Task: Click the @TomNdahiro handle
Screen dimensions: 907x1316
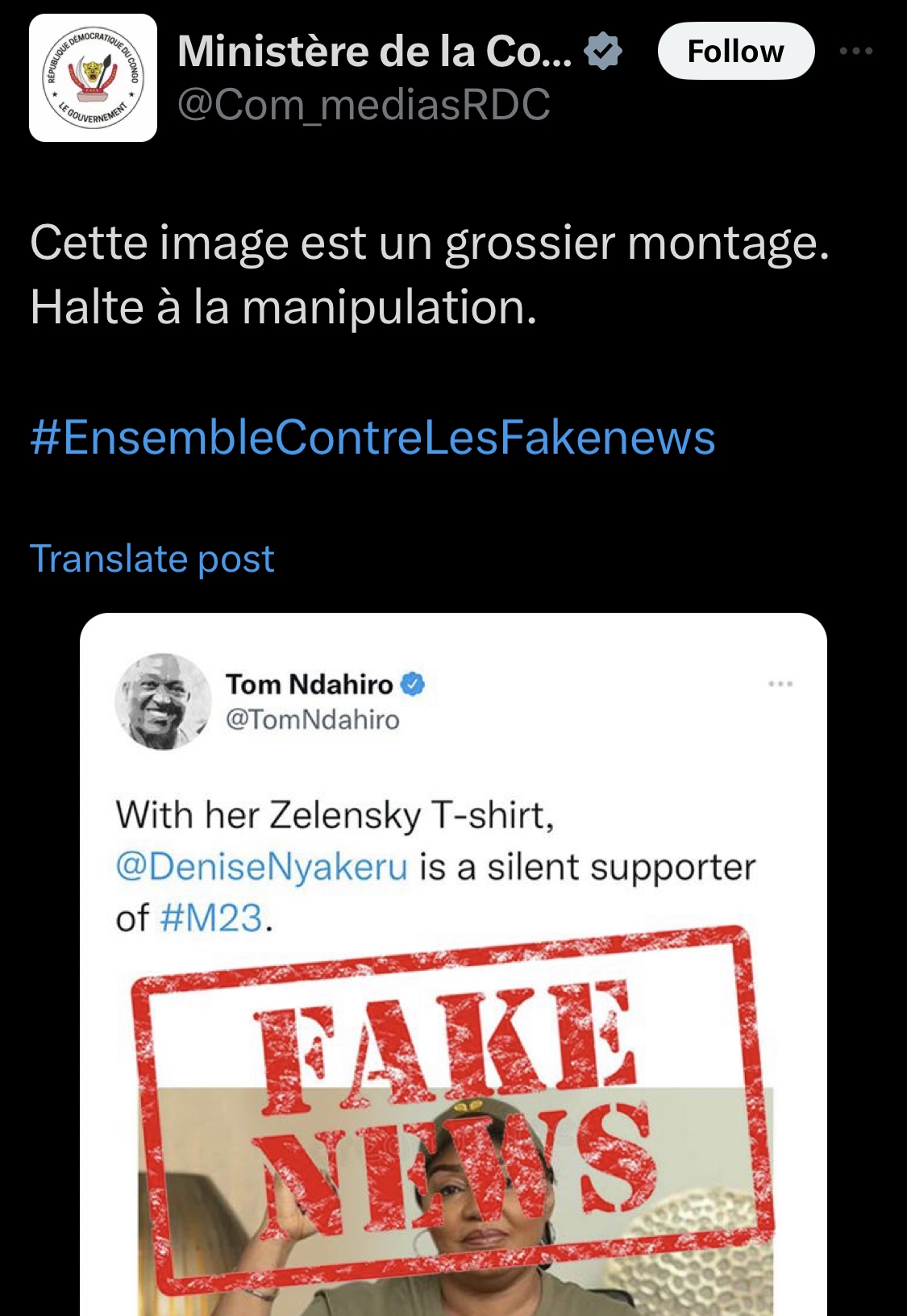Action: tap(313, 719)
